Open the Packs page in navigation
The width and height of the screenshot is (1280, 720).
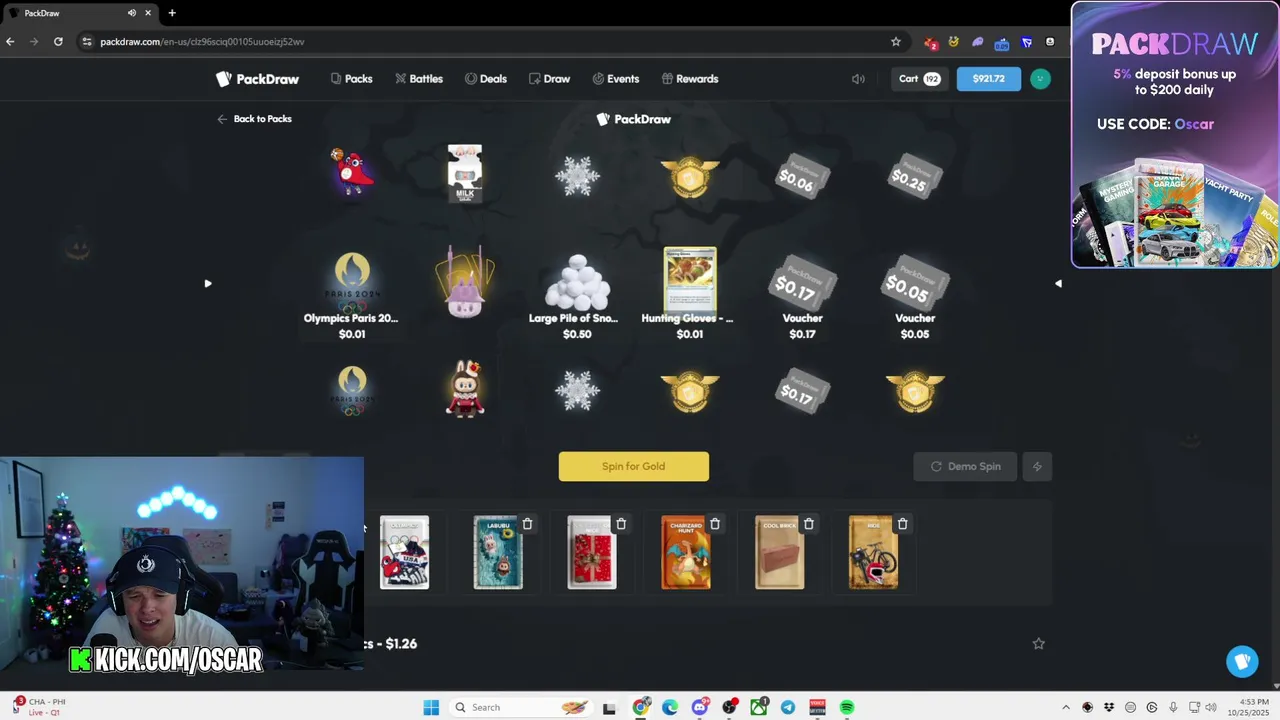(351, 79)
